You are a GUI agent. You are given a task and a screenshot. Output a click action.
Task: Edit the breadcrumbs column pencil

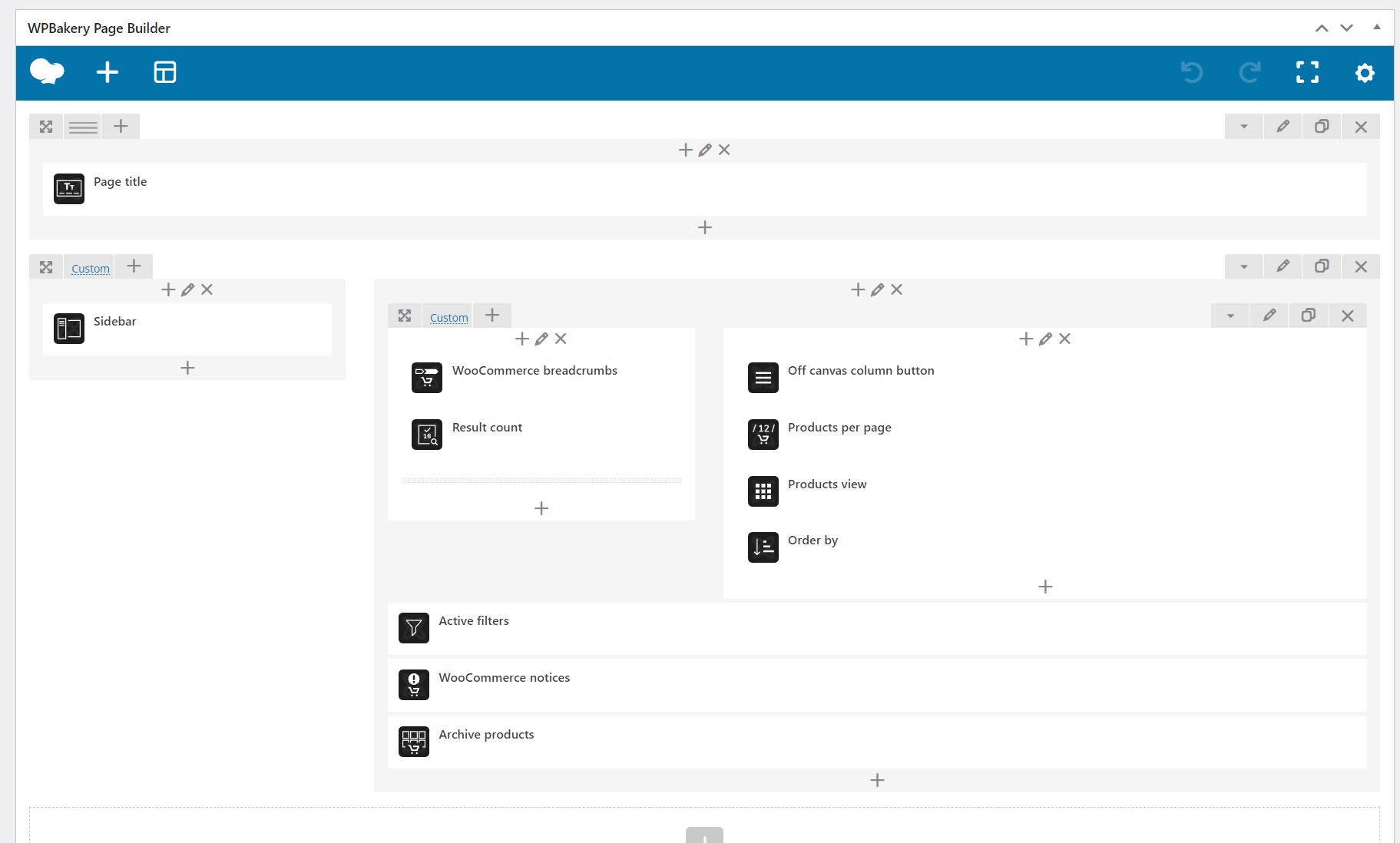click(x=541, y=339)
